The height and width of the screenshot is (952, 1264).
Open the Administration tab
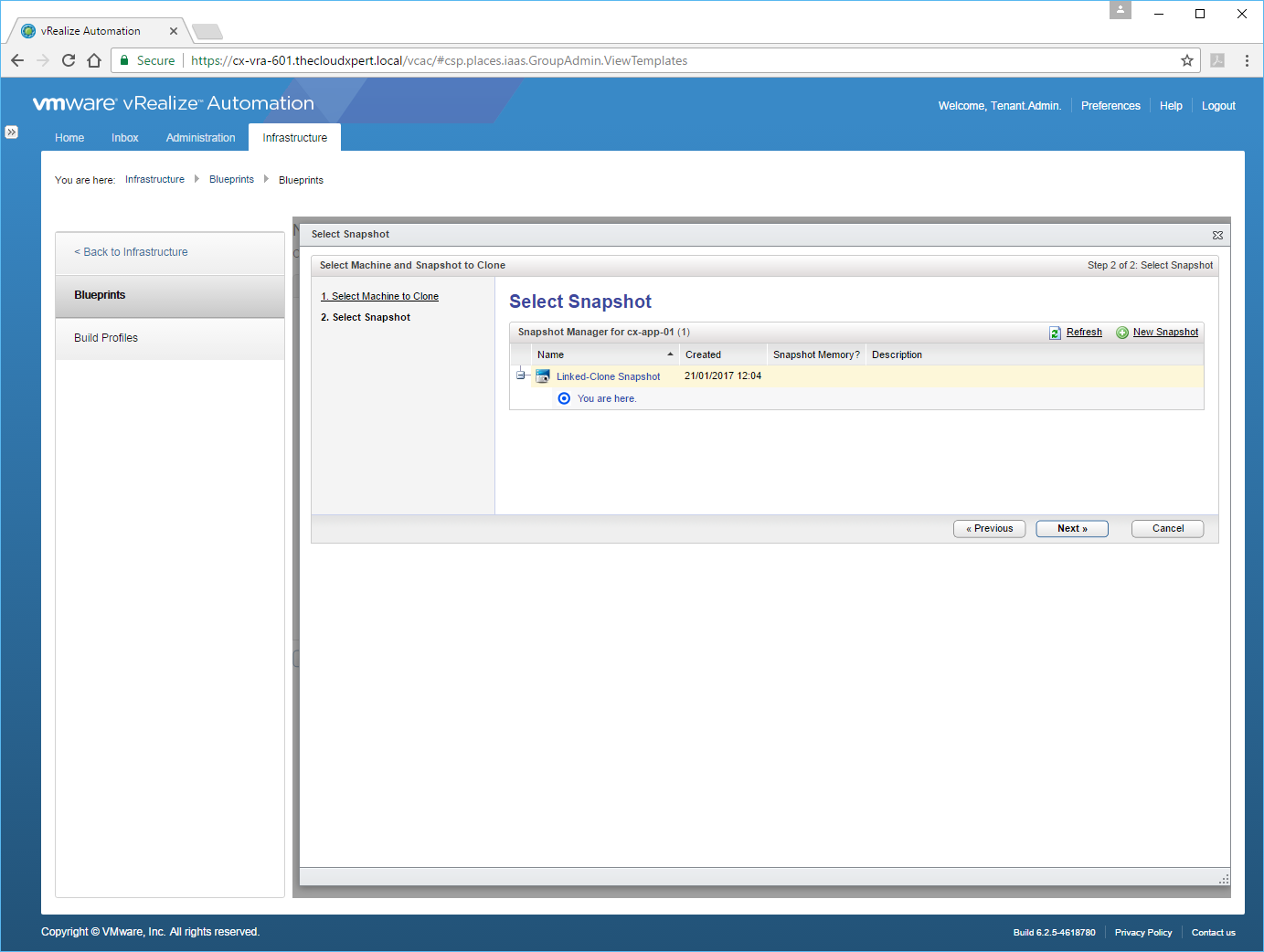pyautogui.click(x=200, y=138)
